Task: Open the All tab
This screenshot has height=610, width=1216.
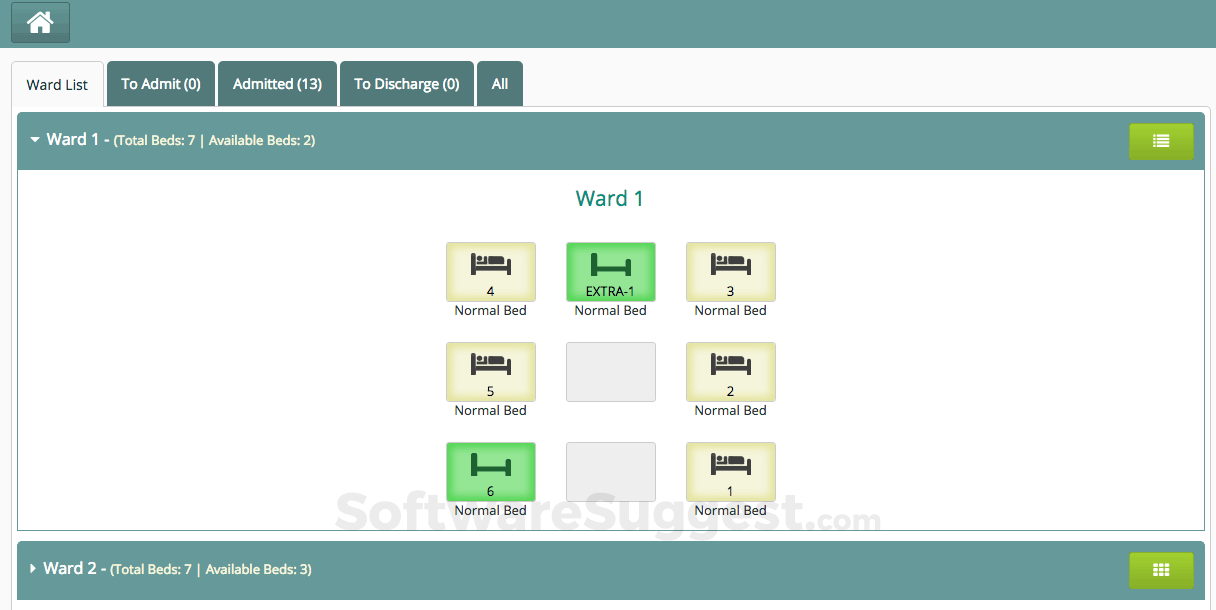Action: pyautogui.click(x=499, y=84)
